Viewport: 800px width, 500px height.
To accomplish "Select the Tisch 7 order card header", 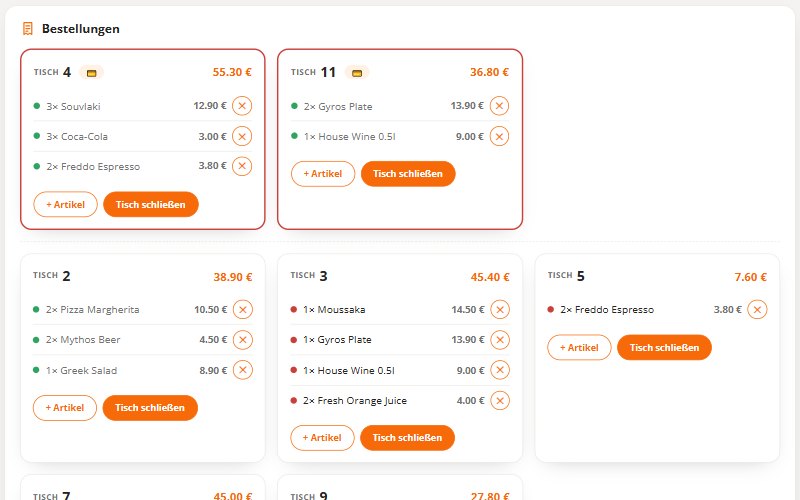I will 143,495.
